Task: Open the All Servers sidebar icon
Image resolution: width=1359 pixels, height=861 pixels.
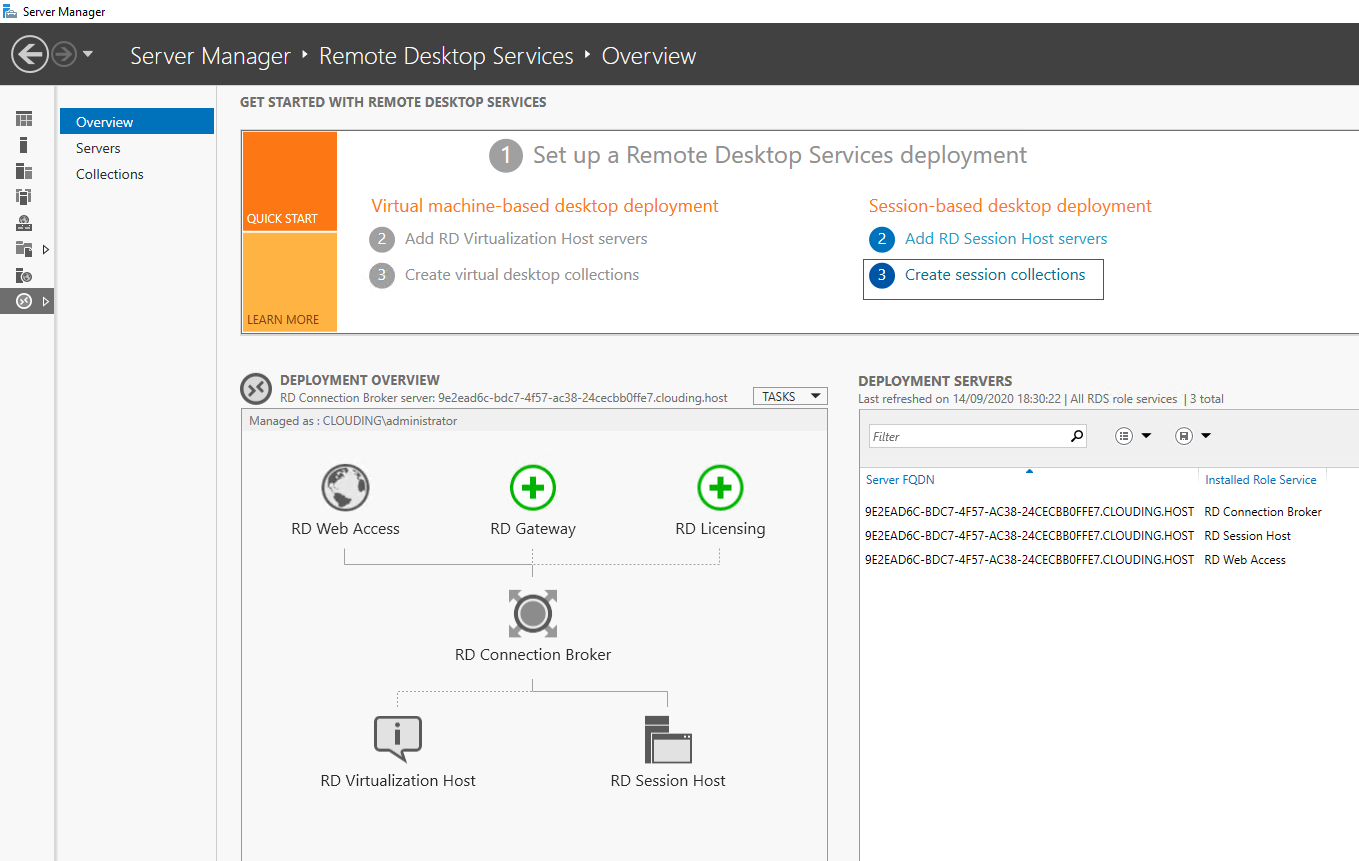Action: coord(24,171)
